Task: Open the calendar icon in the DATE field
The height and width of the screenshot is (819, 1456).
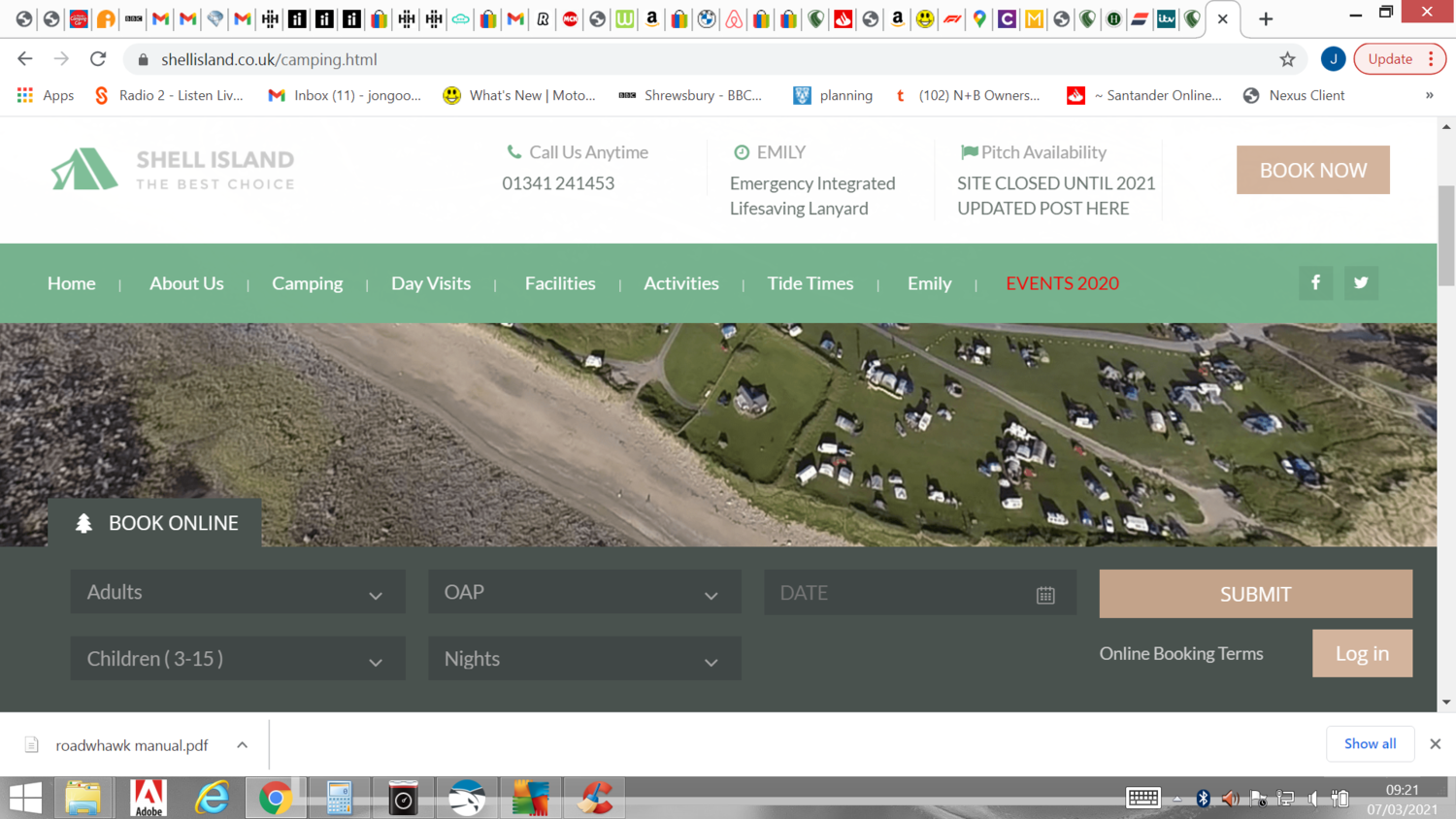Action: (1045, 595)
